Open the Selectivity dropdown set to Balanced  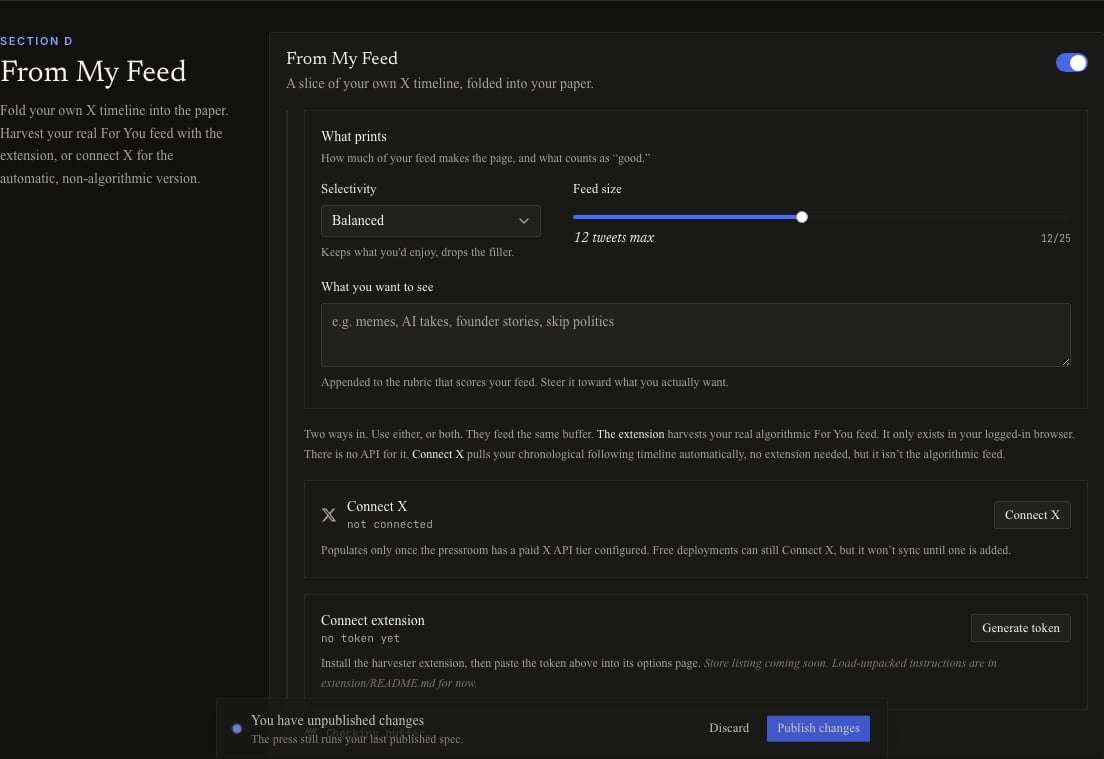pos(430,220)
